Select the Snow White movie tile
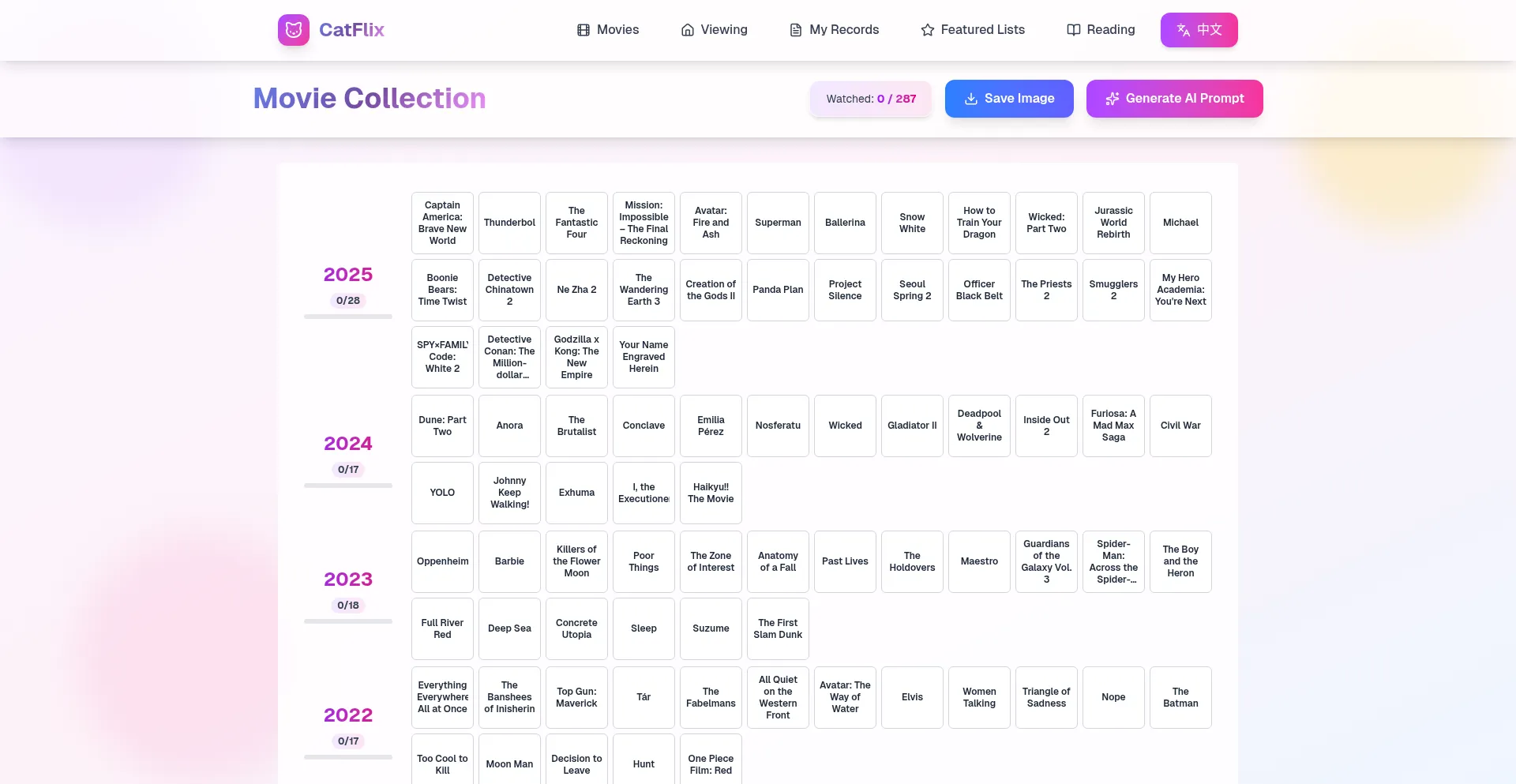This screenshot has height=784, width=1516. (912, 223)
